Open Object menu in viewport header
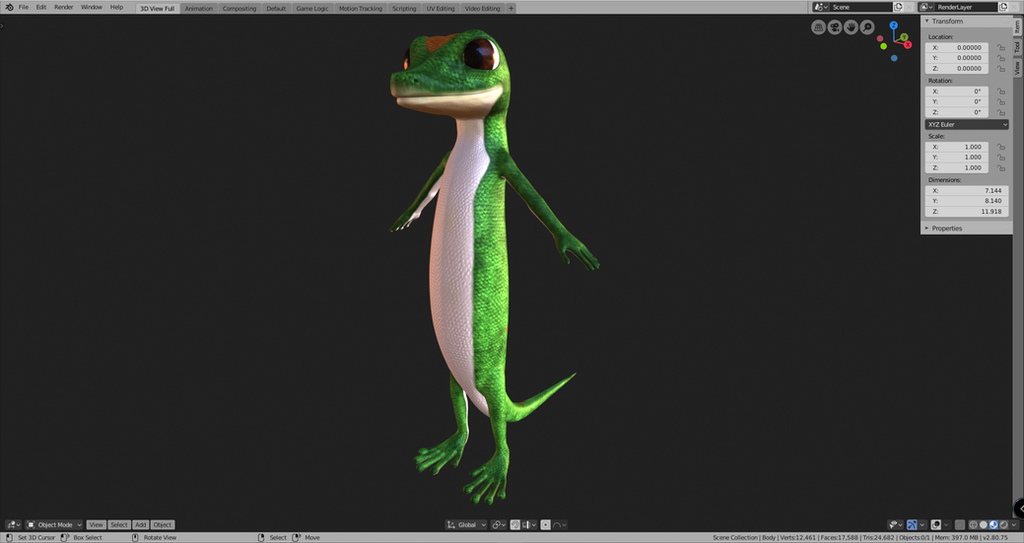1024x543 pixels. (x=163, y=525)
